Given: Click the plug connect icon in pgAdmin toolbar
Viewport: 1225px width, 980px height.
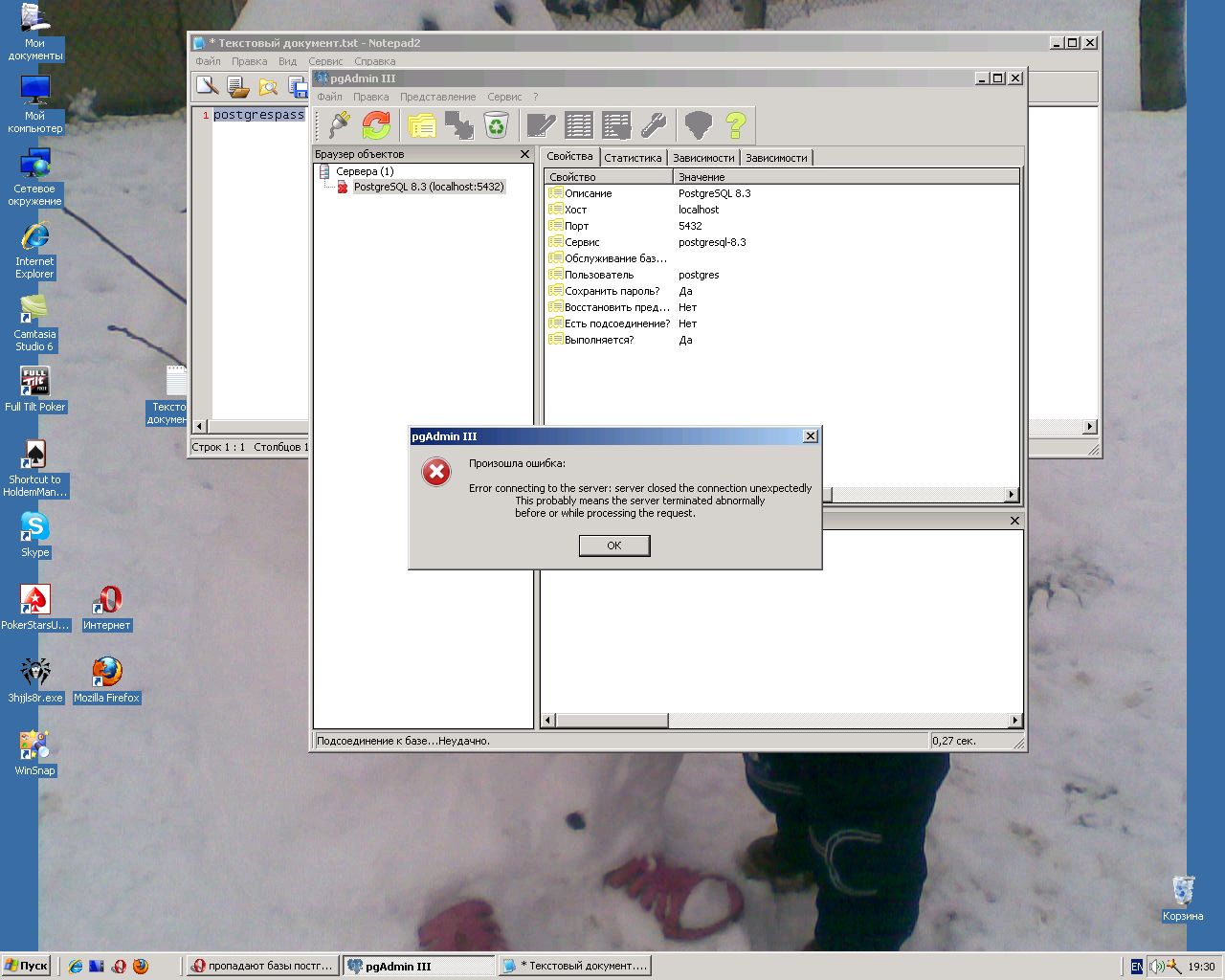Looking at the screenshot, I should click(339, 125).
